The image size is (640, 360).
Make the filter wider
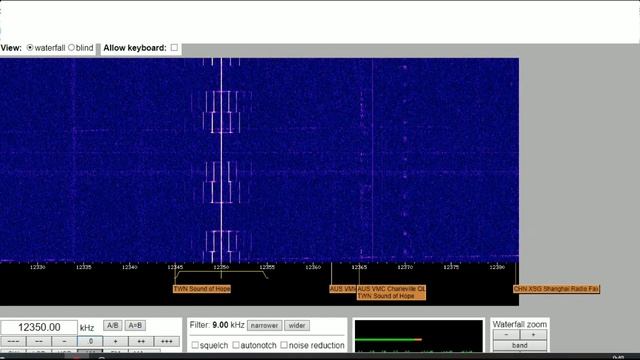coord(297,326)
